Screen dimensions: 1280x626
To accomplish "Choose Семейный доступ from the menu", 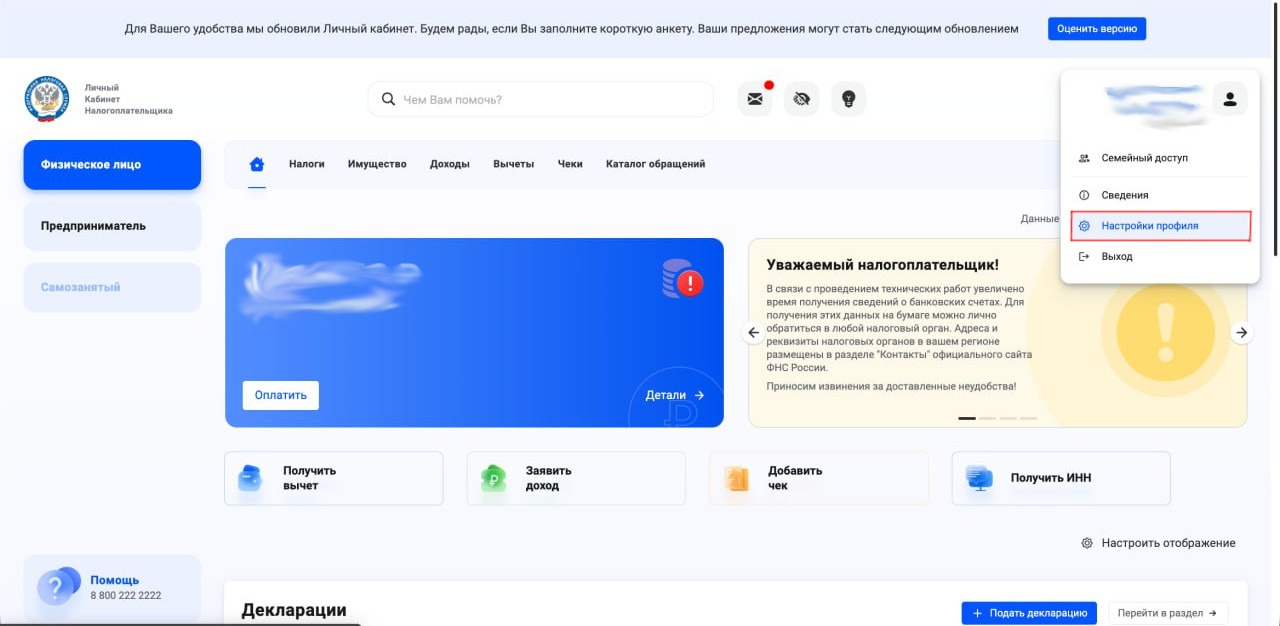I will (x=1144, y=158).
